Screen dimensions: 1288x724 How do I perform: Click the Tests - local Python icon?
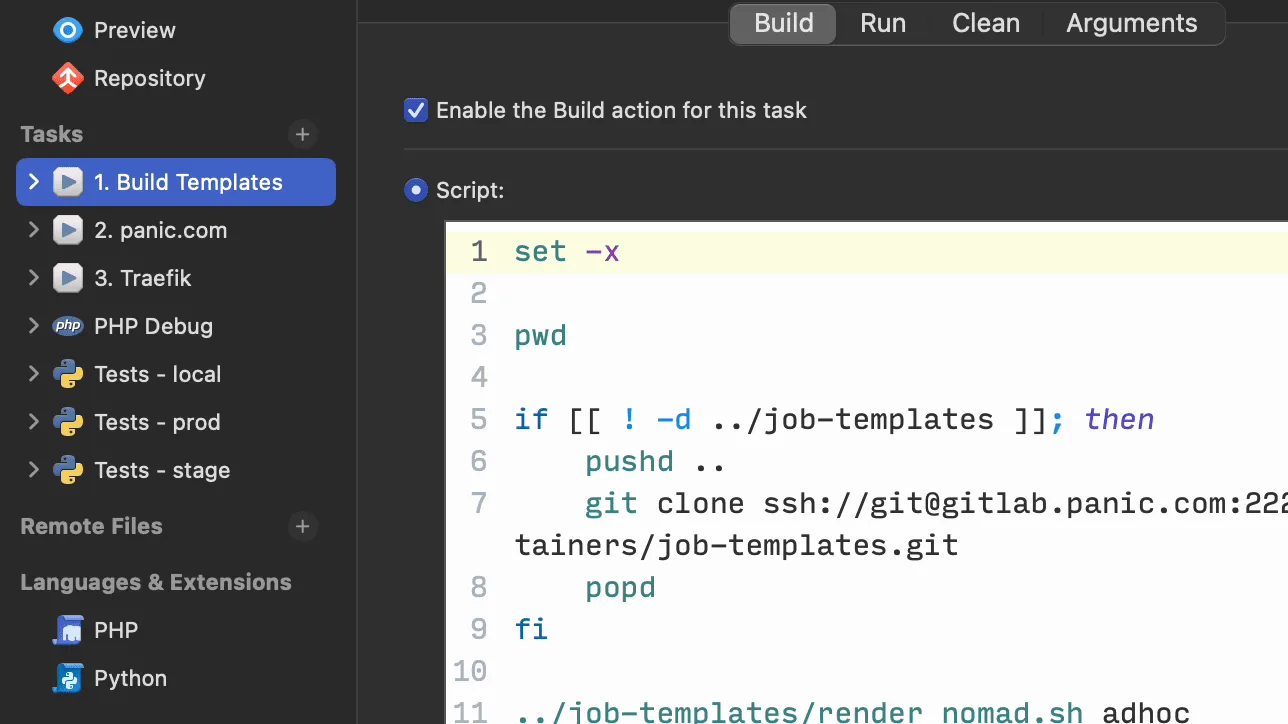click(x=68, y=374)
